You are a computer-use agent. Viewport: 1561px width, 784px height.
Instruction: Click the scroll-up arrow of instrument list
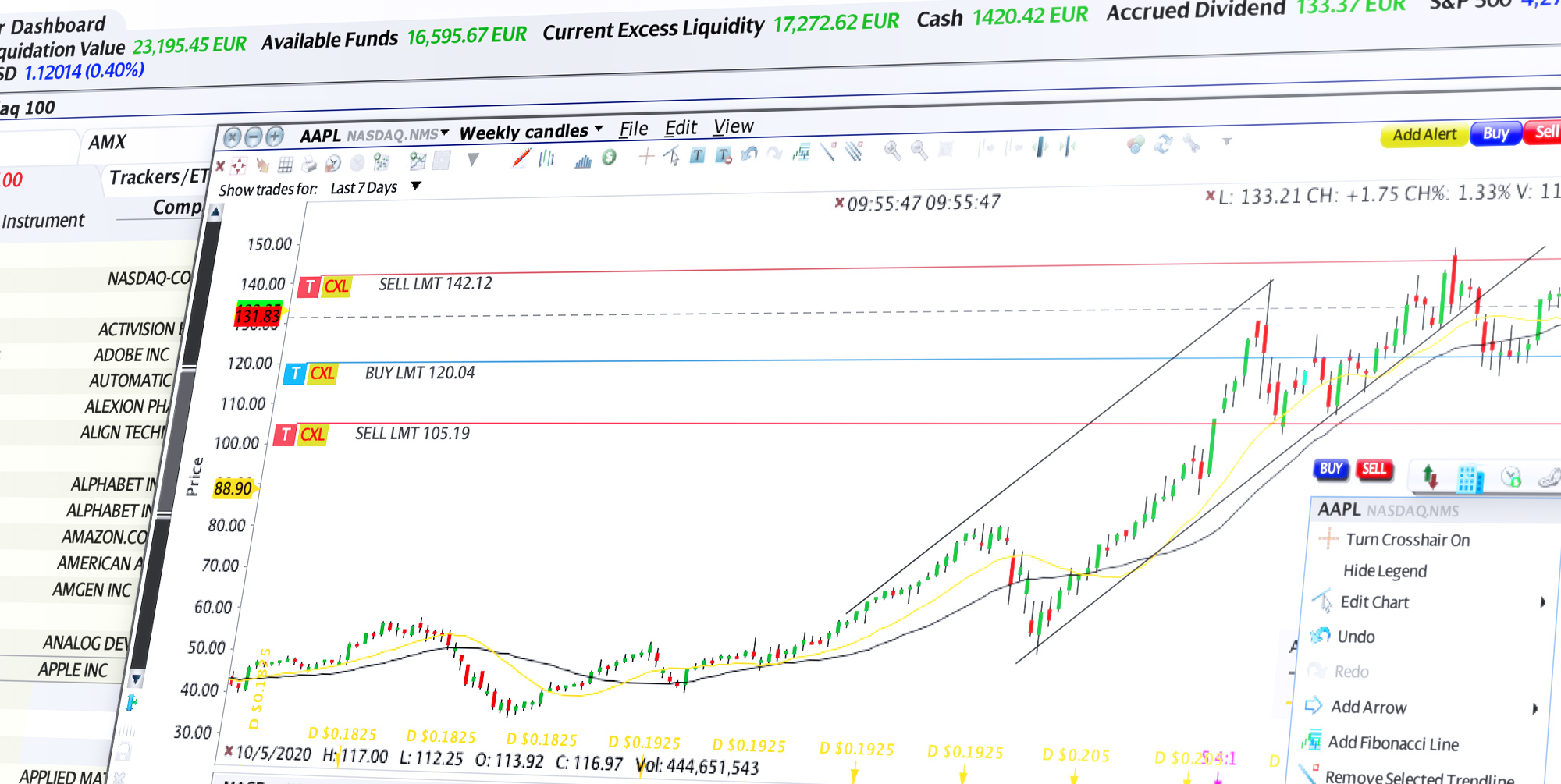point(215,211)
